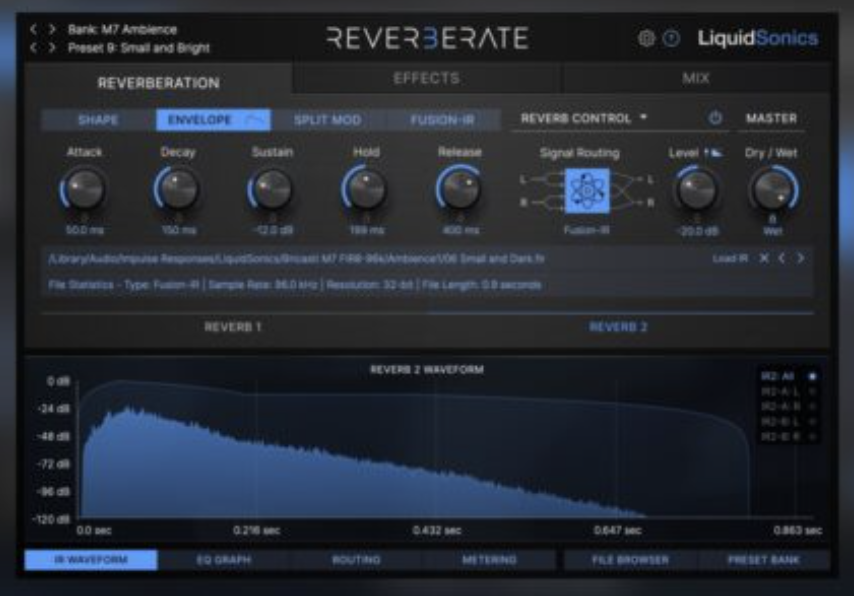
Task: Select the Reverb 2 tab
Action: (618, 327)
